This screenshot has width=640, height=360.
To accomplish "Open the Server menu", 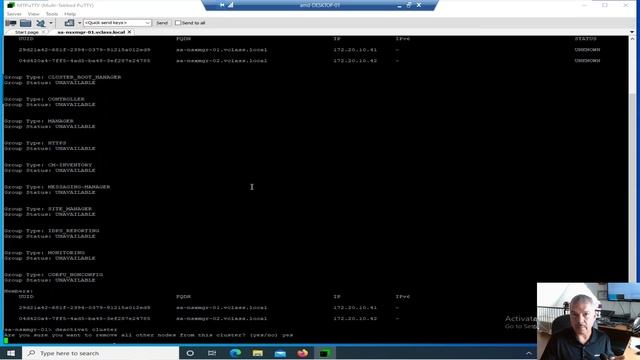I will pos(14,14).
